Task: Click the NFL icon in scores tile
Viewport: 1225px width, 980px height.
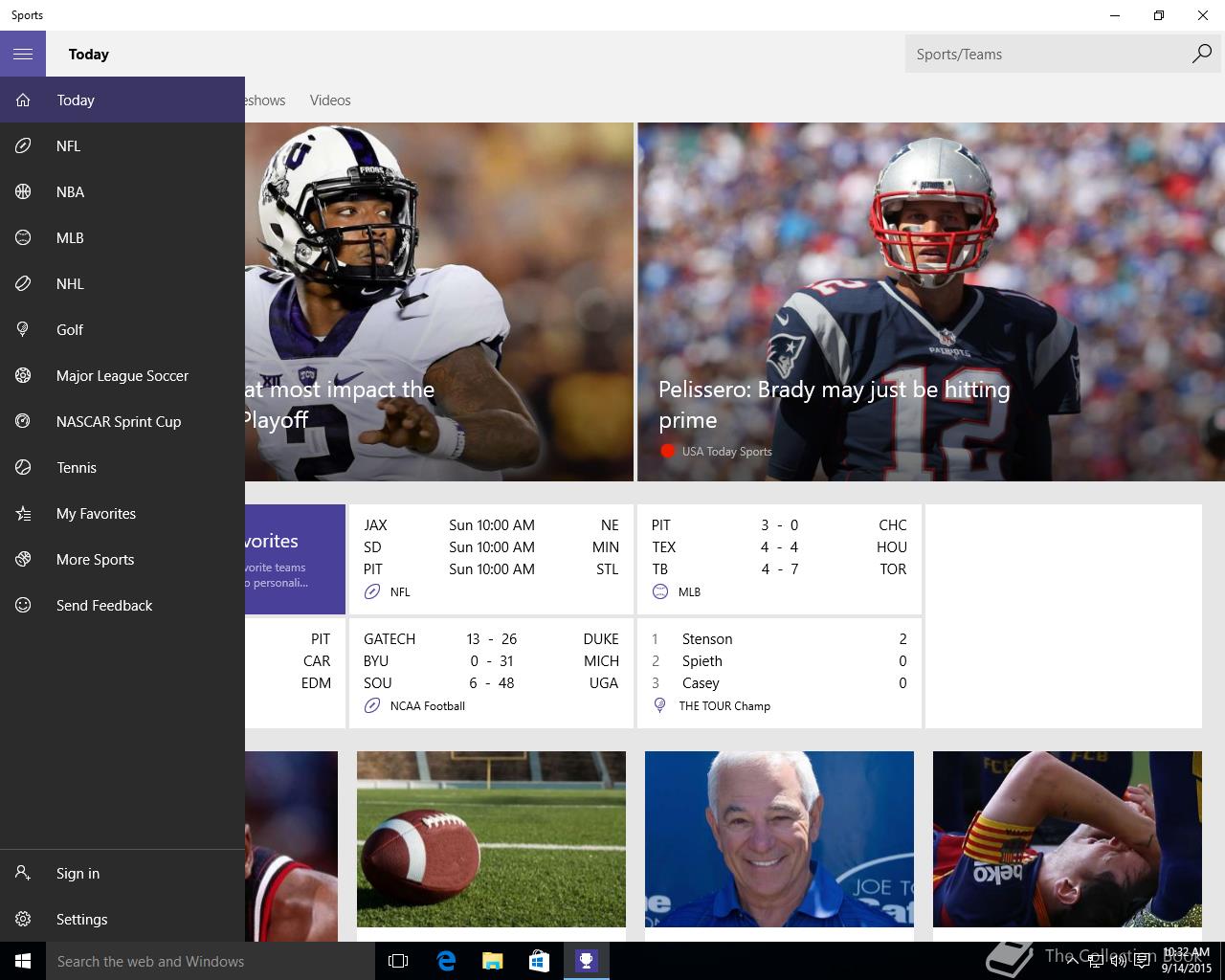Action: coord(372,591)
